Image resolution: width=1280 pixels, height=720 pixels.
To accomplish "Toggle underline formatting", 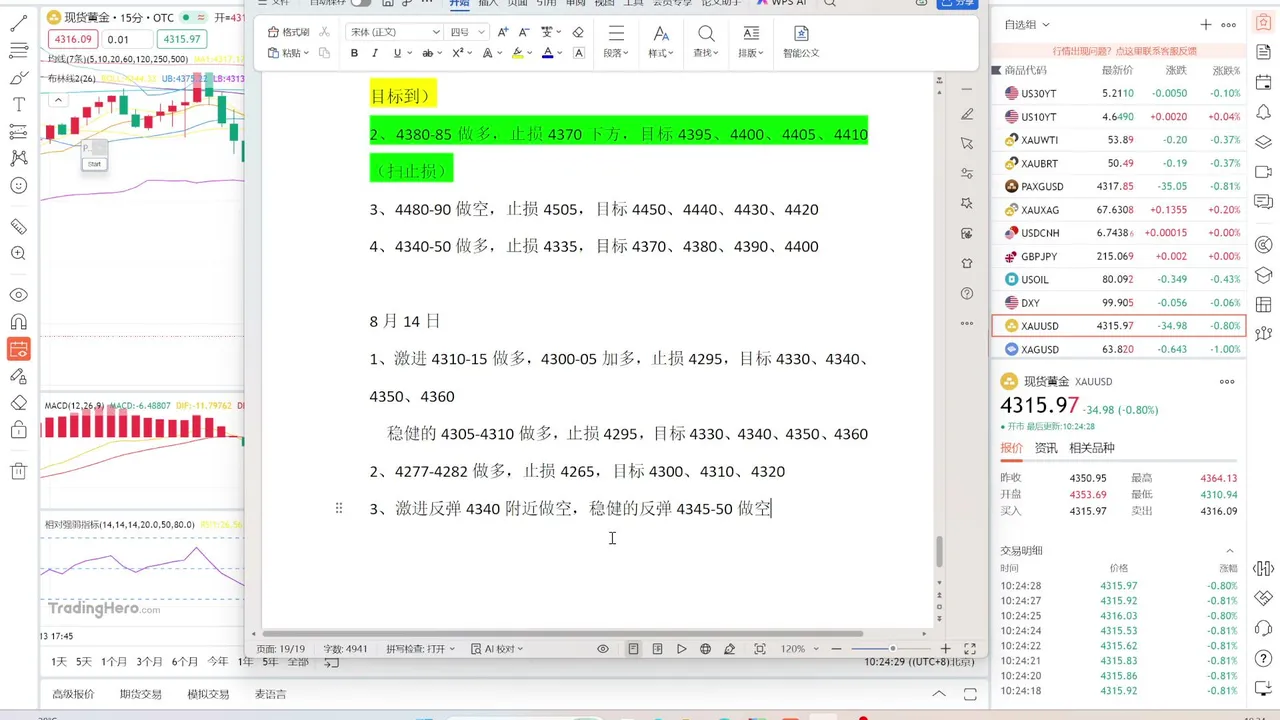I will point(397,53).
